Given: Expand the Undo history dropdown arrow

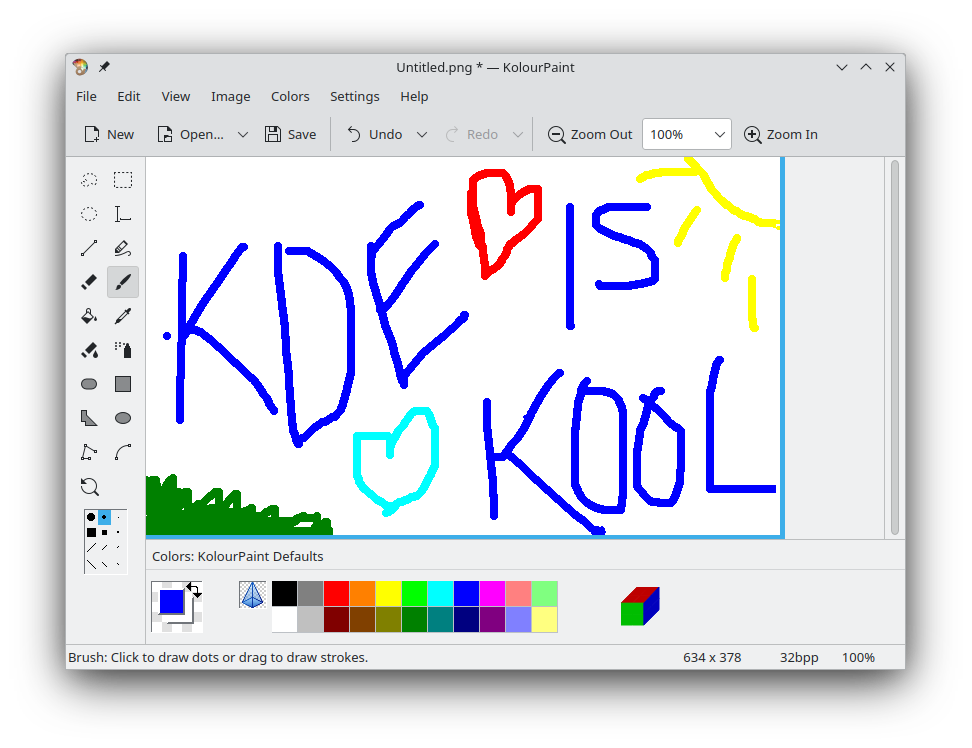Looking at the screenshot, I should pos(421,134).
